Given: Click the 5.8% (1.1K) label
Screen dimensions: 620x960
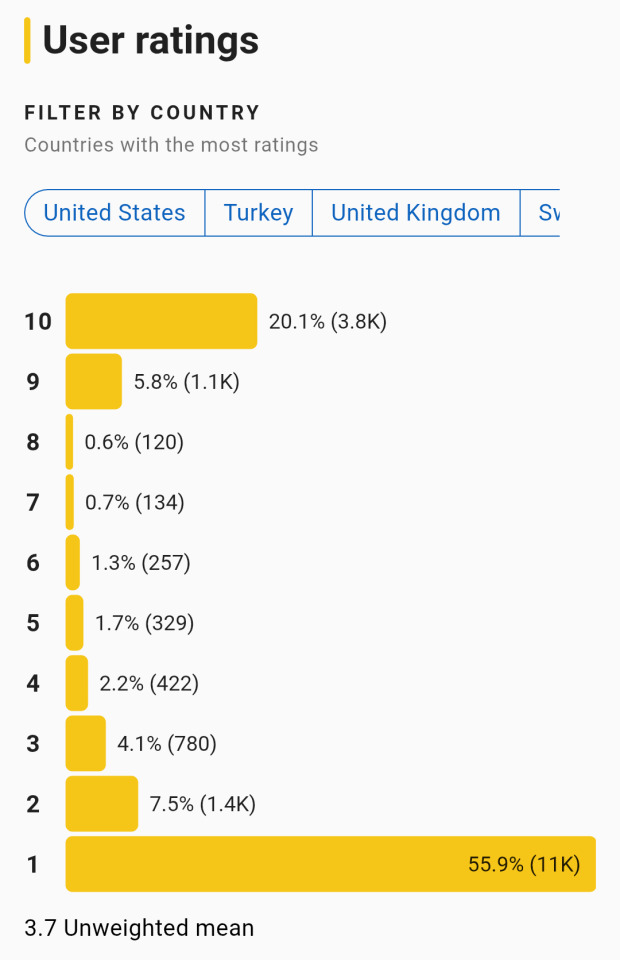Looking at the screenshot, I should [187, 381].
